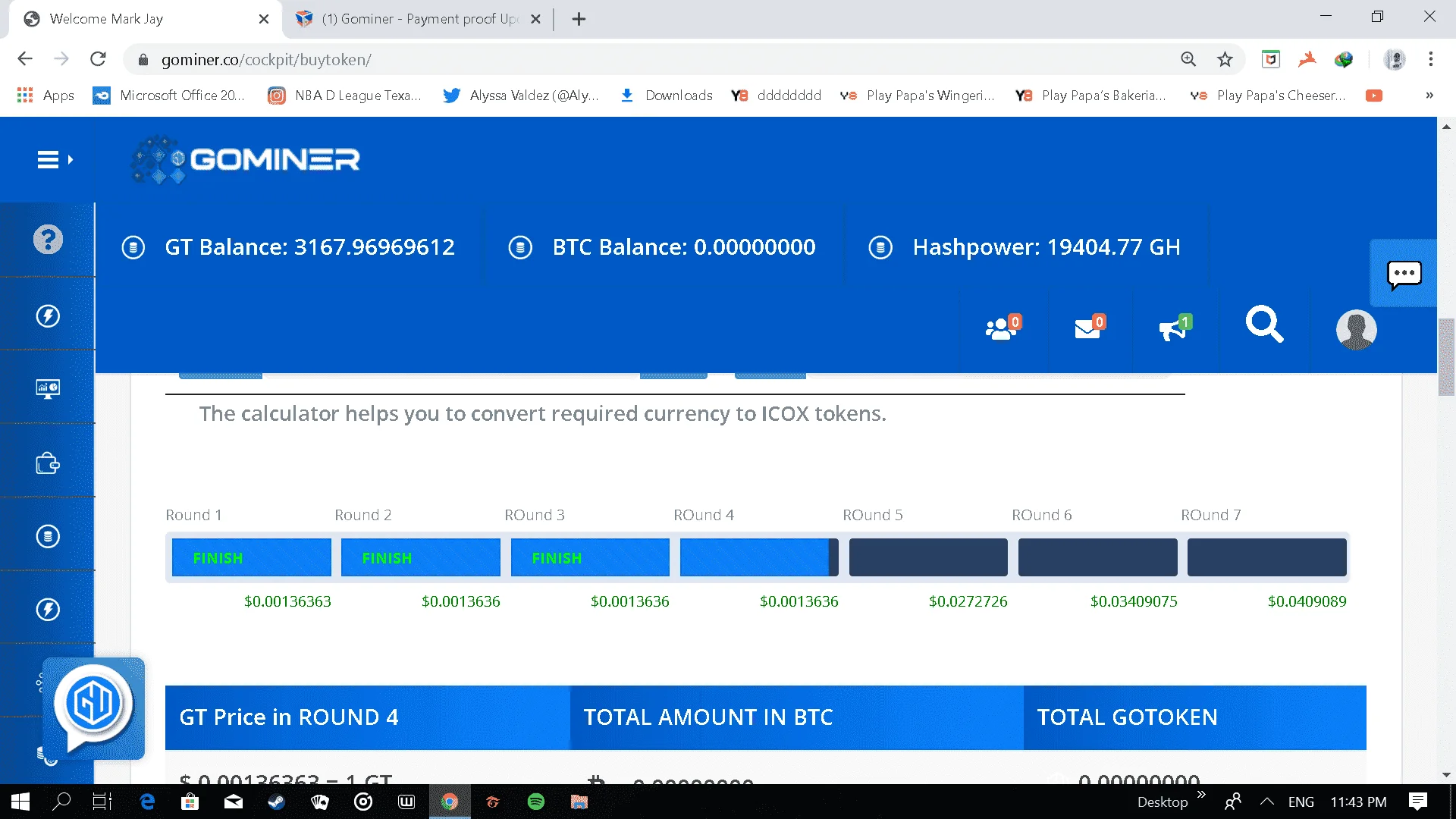Click the ROund 4 partial progress bar
The height and width of the screenshot is (819, 1456).
click(759, 557)
